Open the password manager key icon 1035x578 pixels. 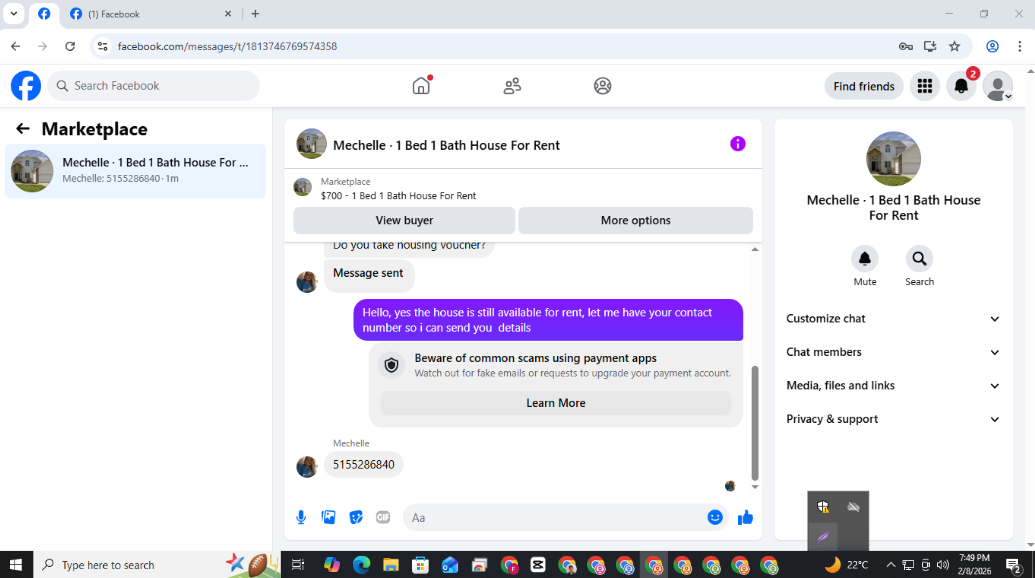(906, 46)
